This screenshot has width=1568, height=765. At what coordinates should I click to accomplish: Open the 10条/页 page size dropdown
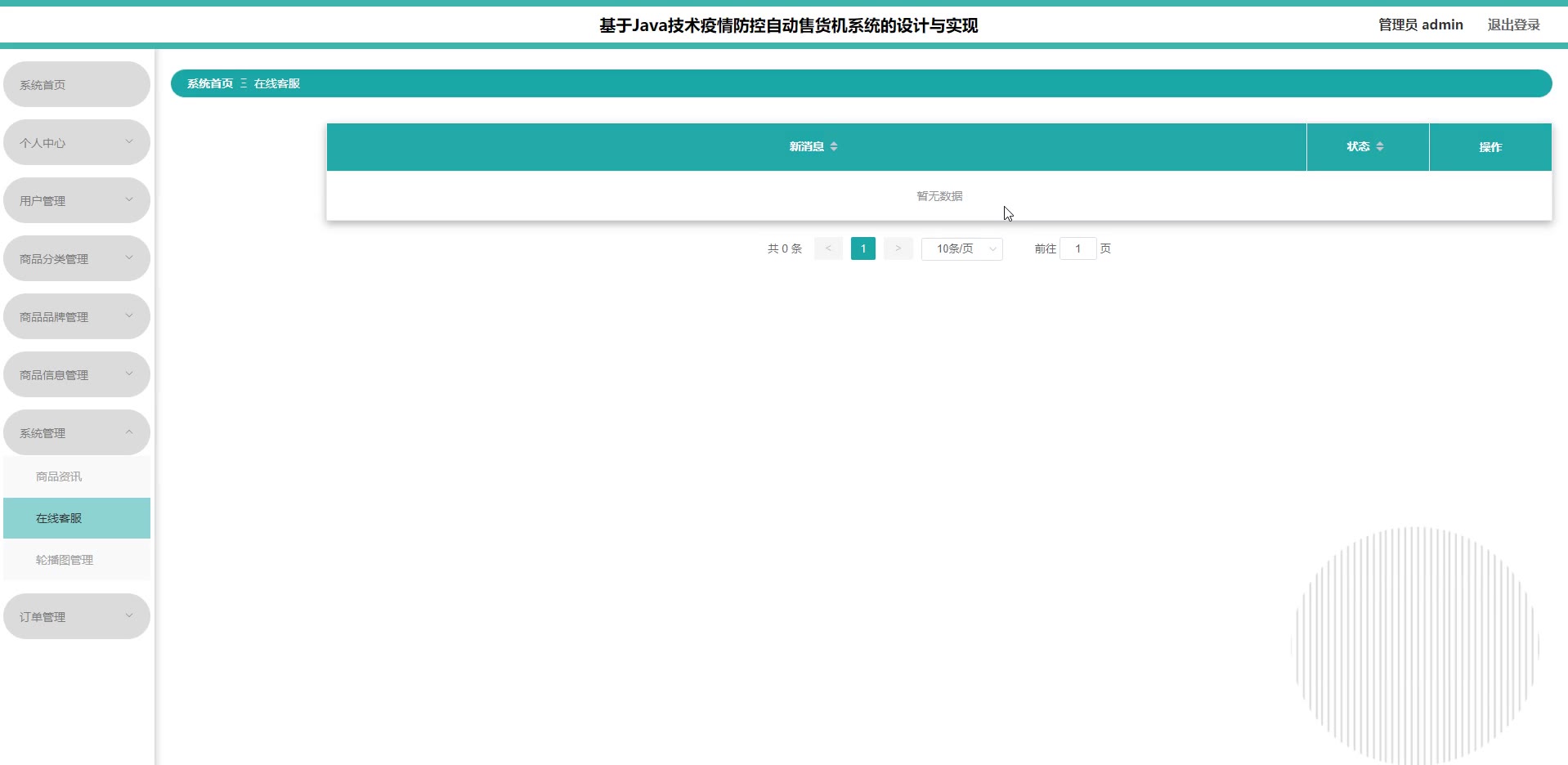tap(962, 248)
